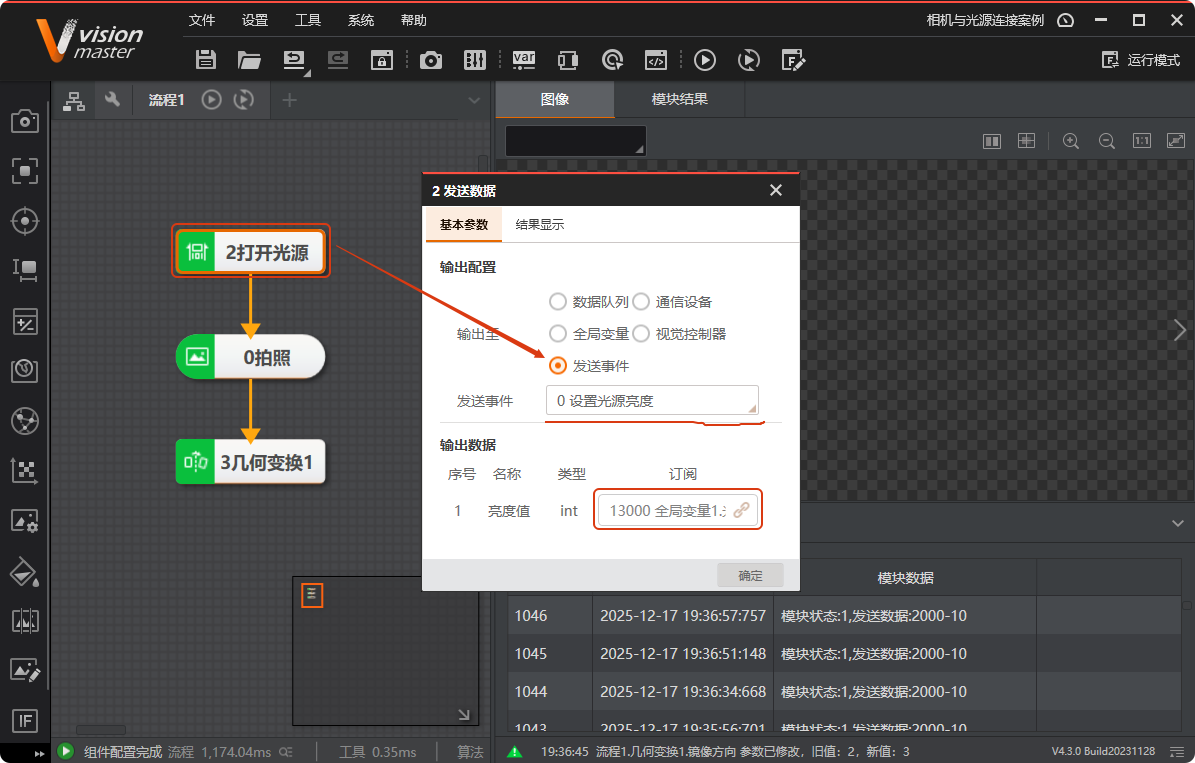Switch to 模块结果 tab
The height and width of the screenshot is (763, 1195).
pyautogui.click(x=679, y=99)
